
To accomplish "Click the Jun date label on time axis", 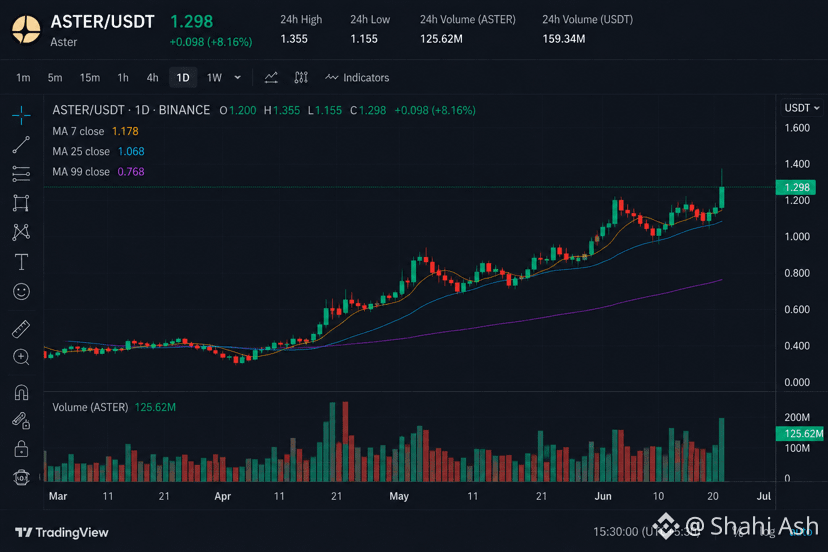I will click(603, 496).
